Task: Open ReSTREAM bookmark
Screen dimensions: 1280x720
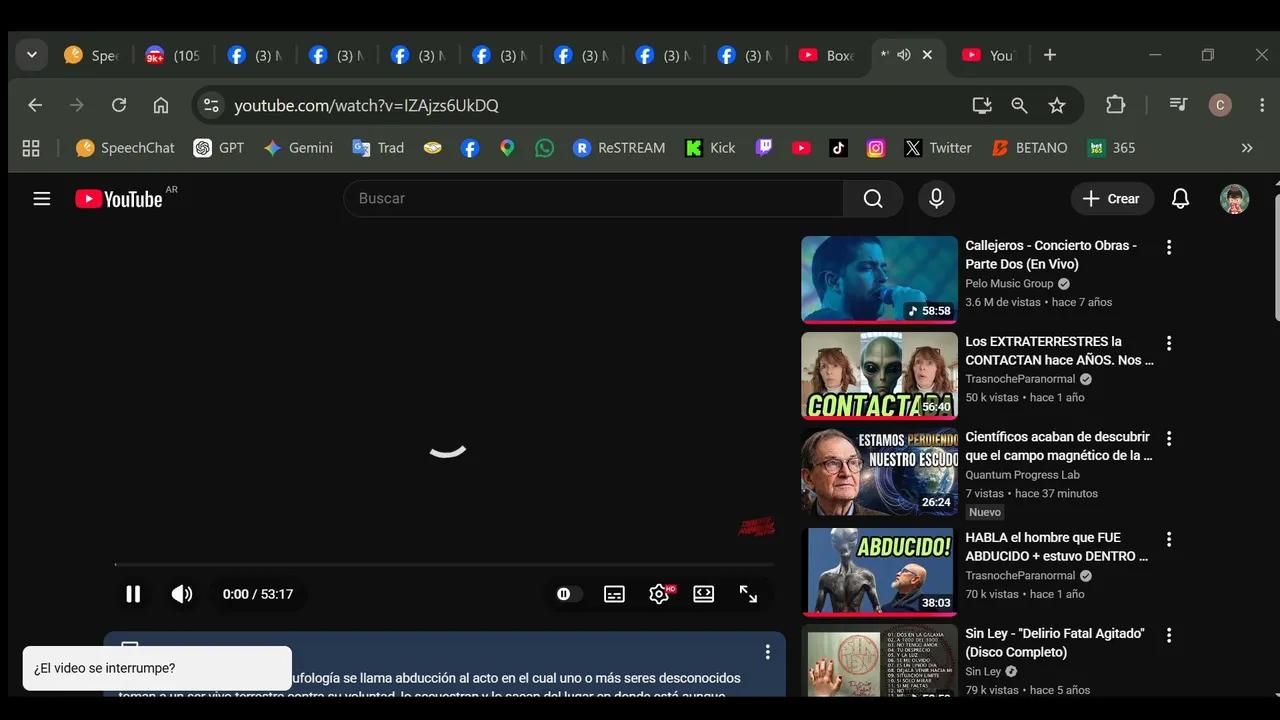Action: point(619,148)
